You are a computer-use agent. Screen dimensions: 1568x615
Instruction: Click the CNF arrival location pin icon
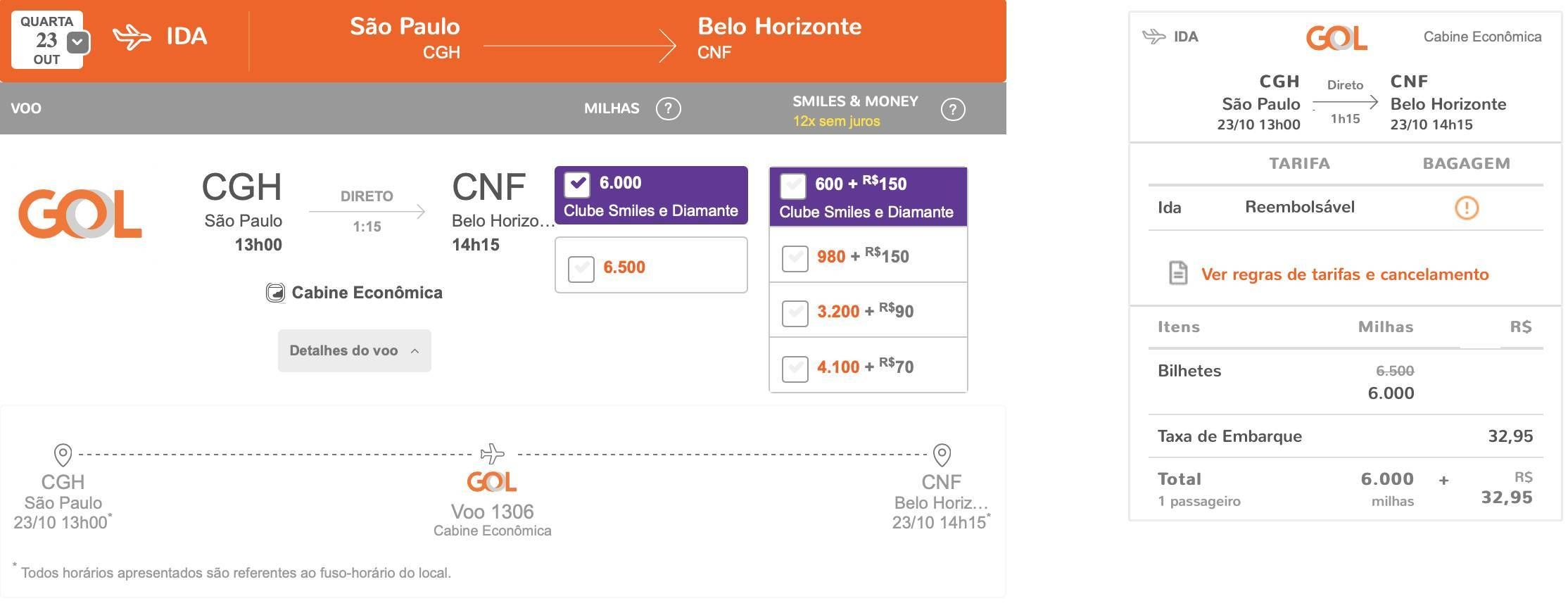[x=942, y=455]
